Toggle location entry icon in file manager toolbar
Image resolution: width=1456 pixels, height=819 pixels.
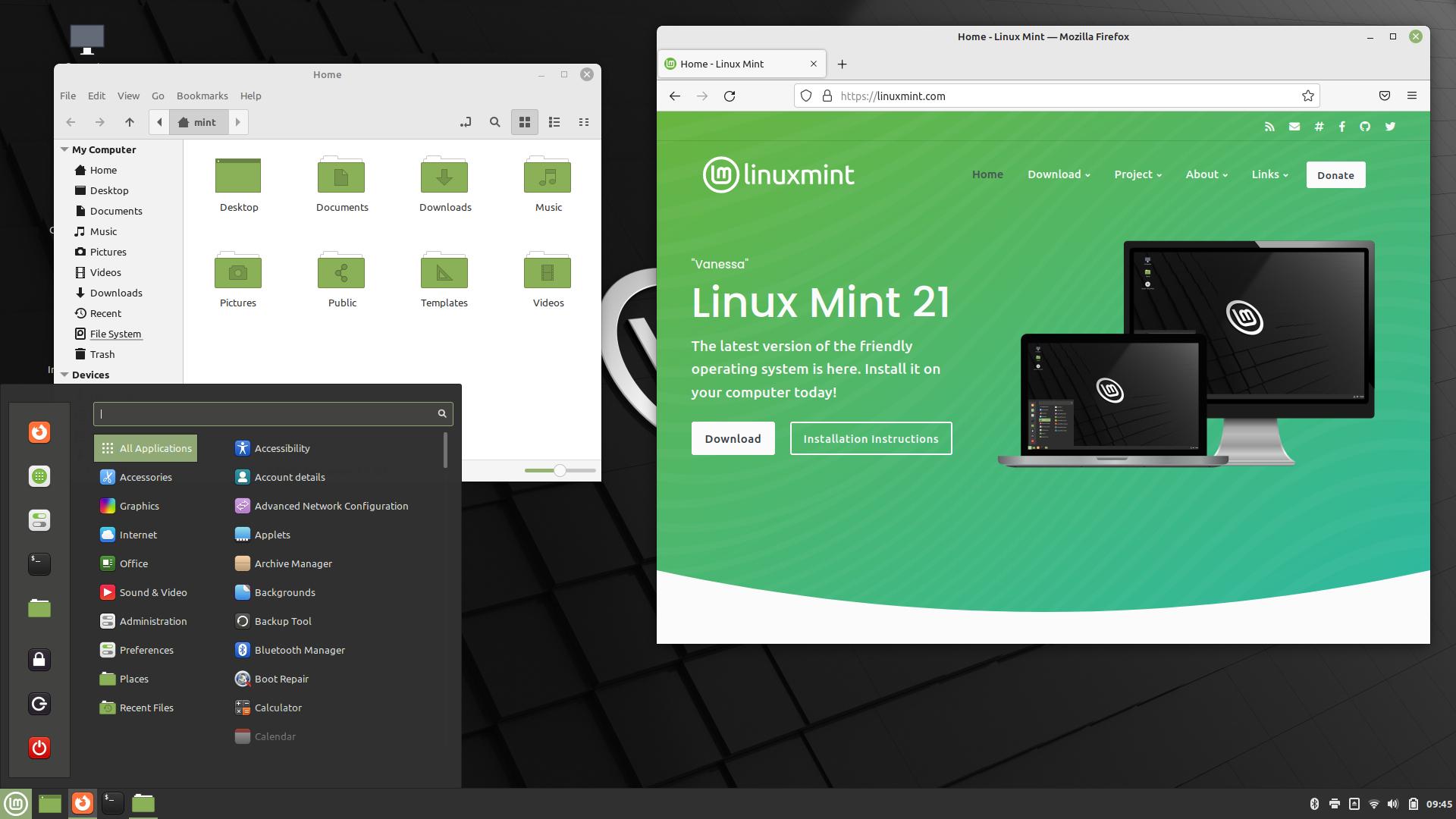[466, 122]
